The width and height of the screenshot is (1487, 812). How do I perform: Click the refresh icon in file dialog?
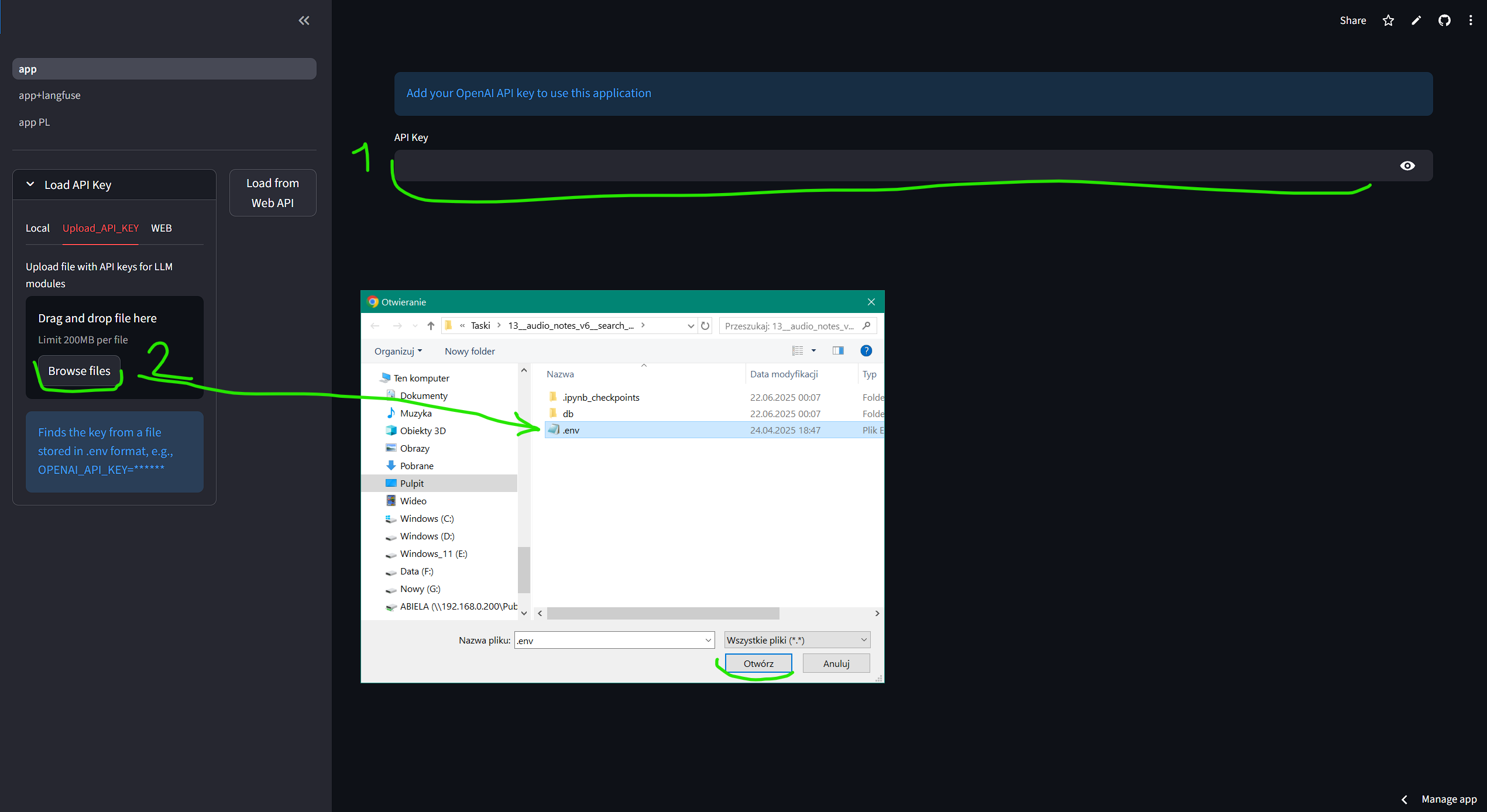click(x=705, y=326)
